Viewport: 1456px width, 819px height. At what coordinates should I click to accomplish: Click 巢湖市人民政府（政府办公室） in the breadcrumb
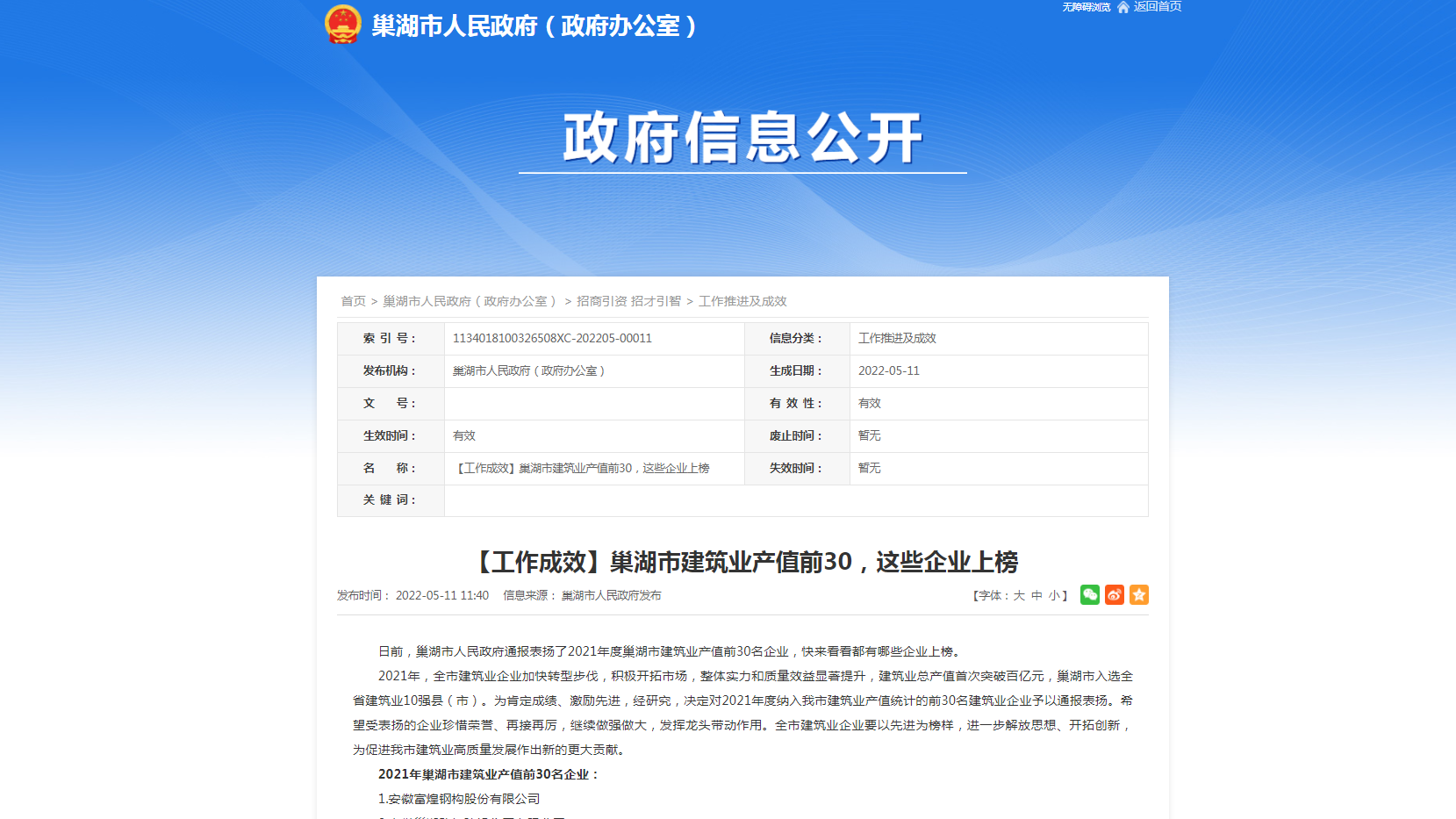(x=469, y=300)
